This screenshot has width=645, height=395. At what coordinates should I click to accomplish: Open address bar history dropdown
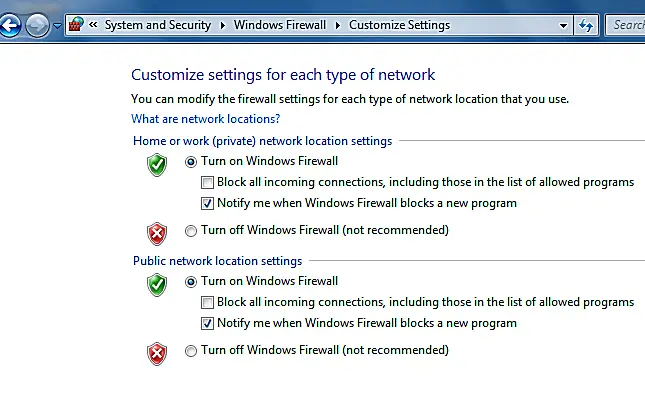pyautogui.click(x=563, y=26)
